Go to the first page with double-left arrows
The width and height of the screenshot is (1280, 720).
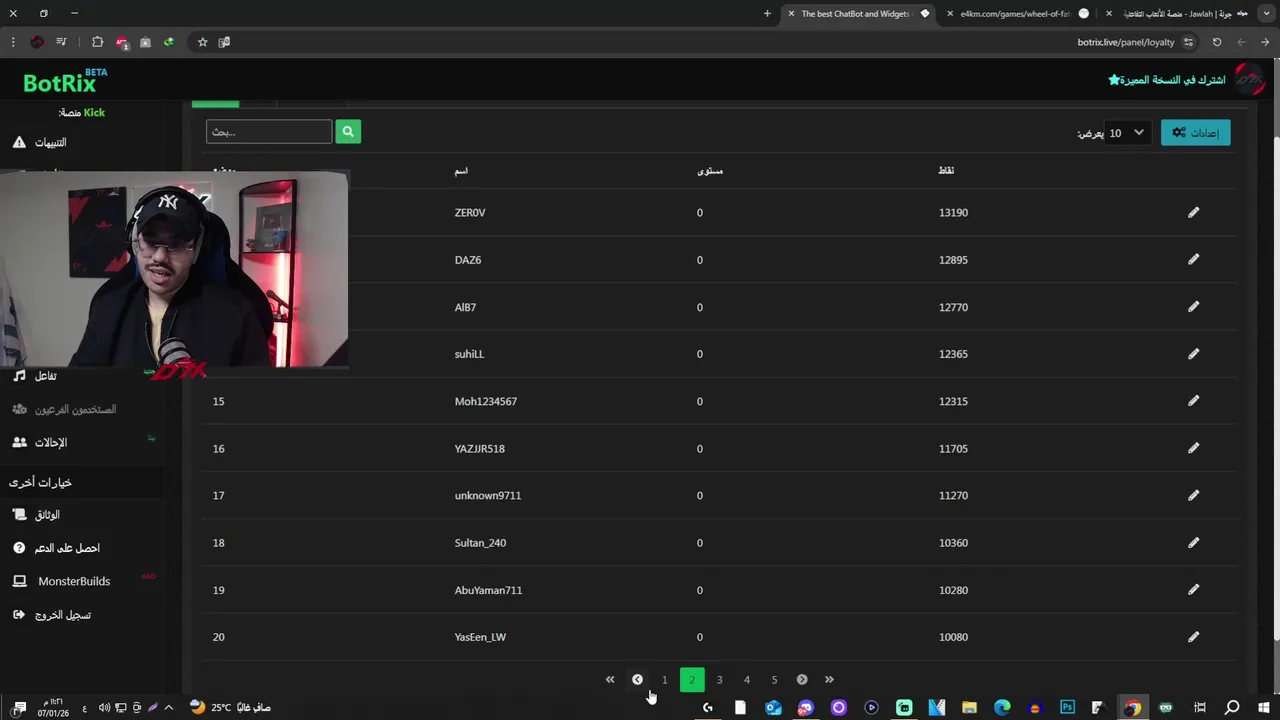coord(610,680)
